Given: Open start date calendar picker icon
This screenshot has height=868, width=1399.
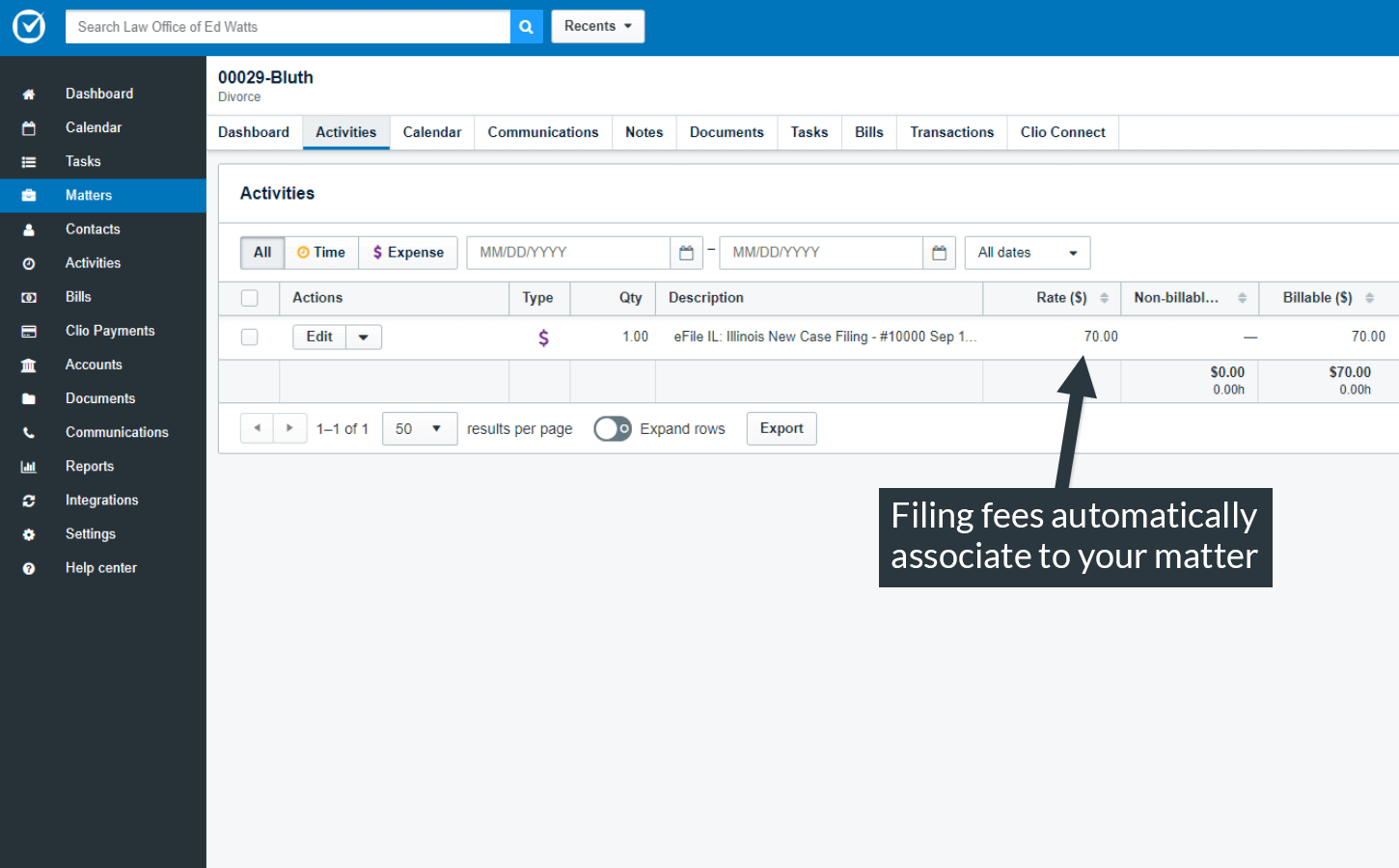Looking at the screenshot, I should [x=686, y=253].
